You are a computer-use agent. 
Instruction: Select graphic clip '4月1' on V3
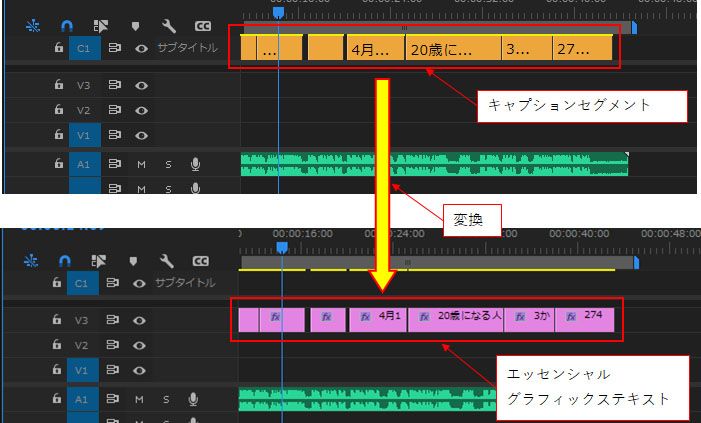click(378, 320)
